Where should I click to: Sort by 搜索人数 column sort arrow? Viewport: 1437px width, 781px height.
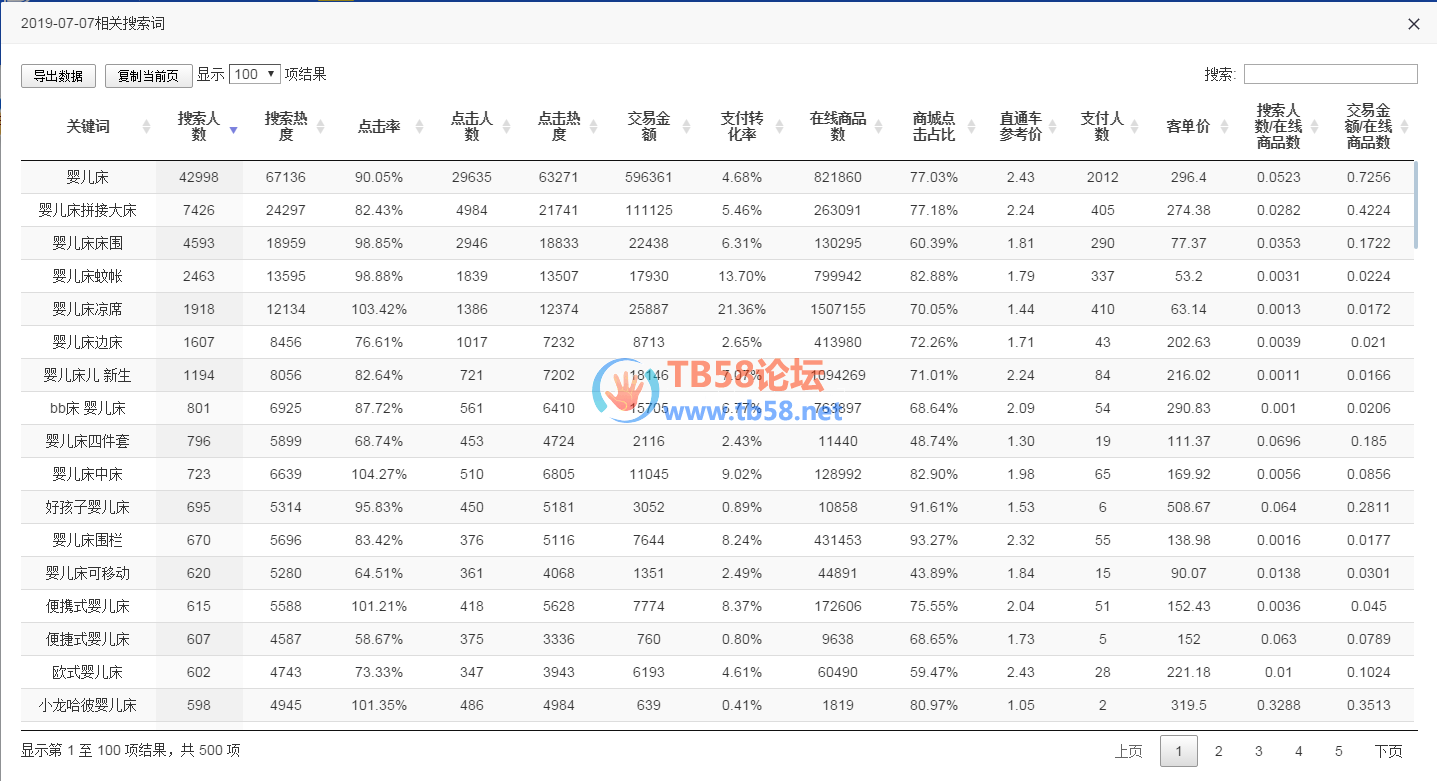233,127
